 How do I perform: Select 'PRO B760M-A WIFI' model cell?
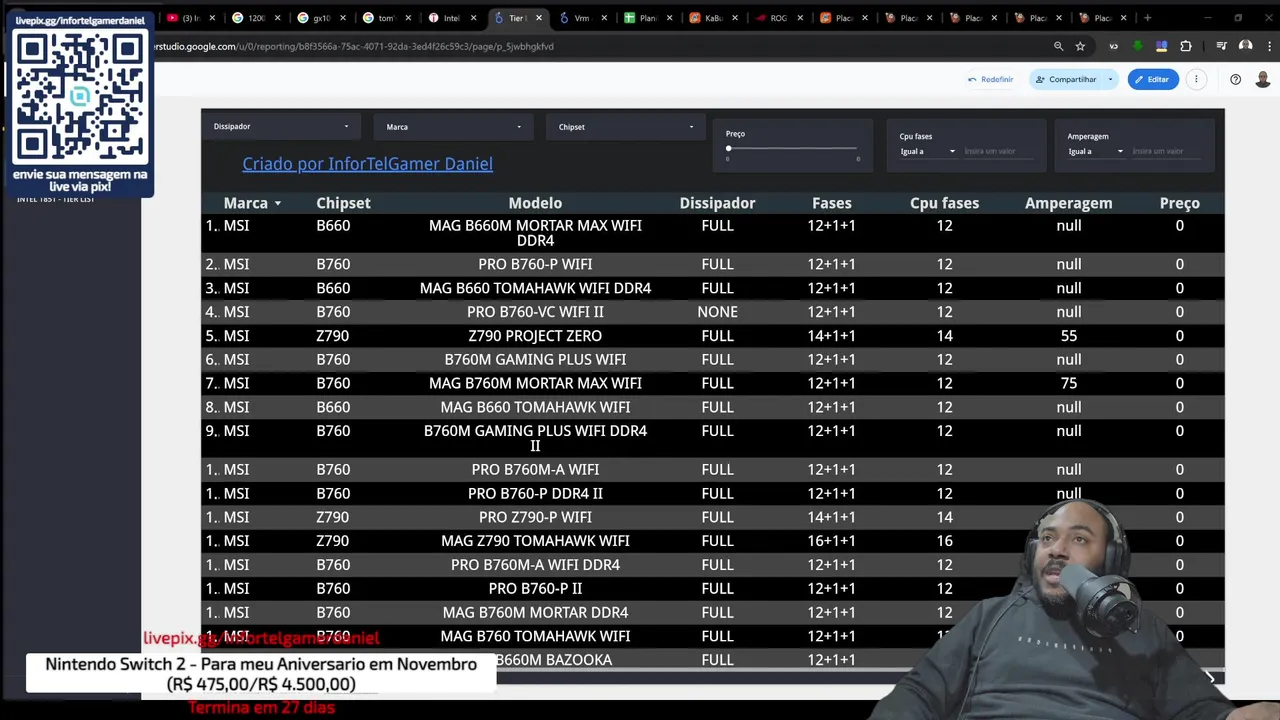click(535, 469)
